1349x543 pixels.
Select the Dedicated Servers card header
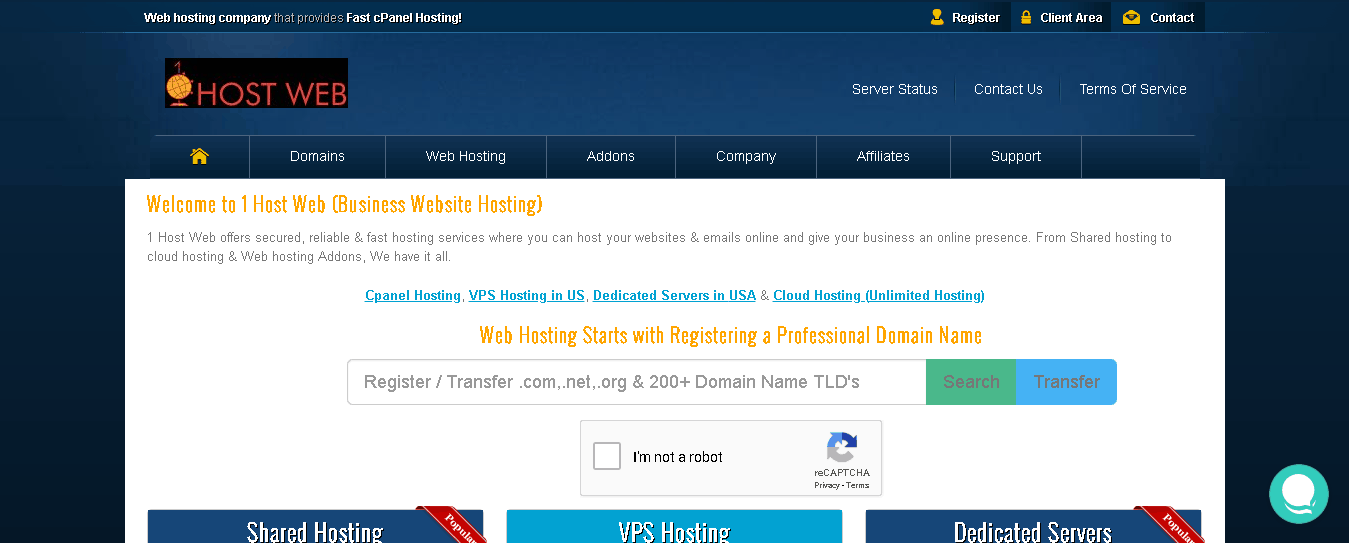point(1033,527)
